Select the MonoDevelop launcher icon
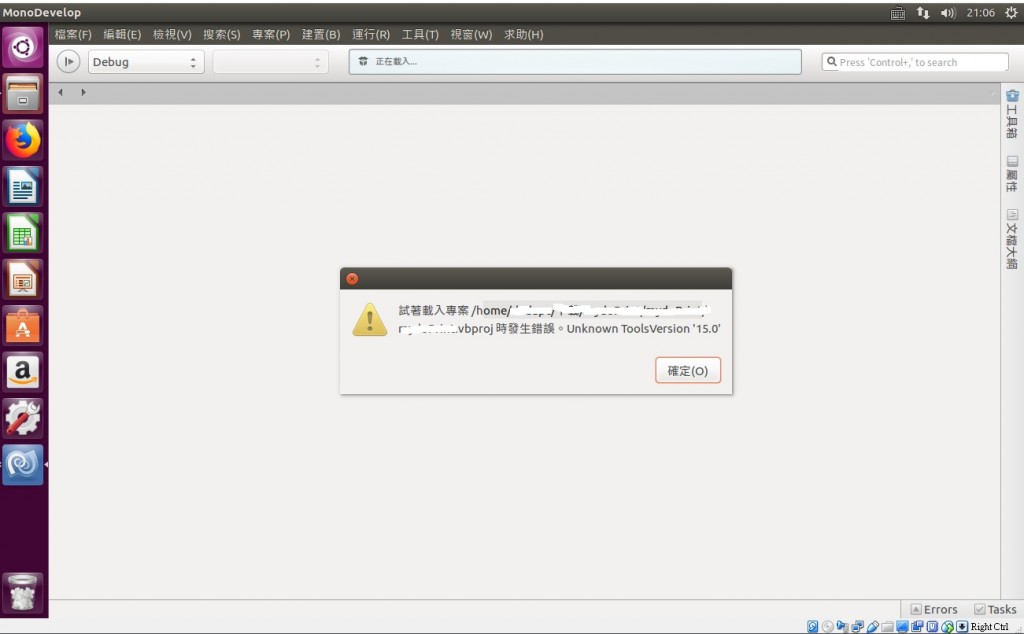Screen dimensions: 1024x634 coord(23,465)
